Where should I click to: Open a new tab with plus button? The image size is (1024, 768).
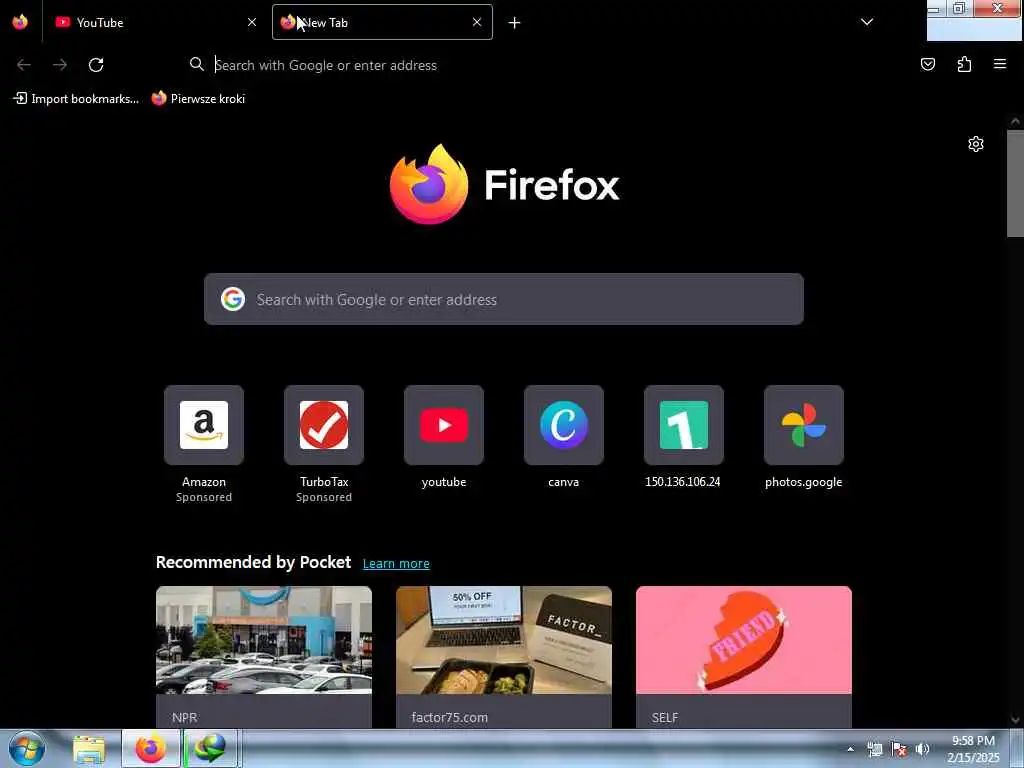point(515,23)
